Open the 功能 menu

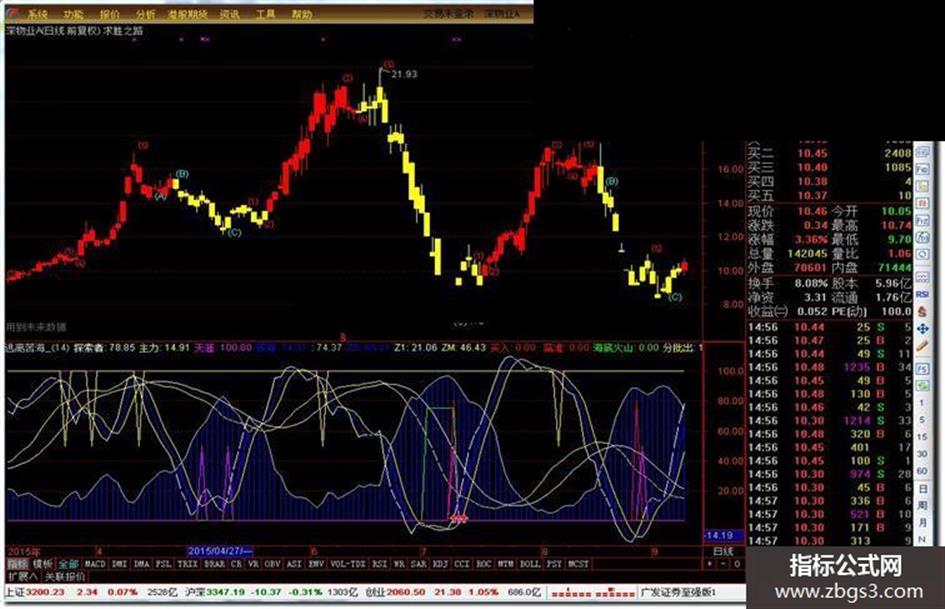coord(74,13)
